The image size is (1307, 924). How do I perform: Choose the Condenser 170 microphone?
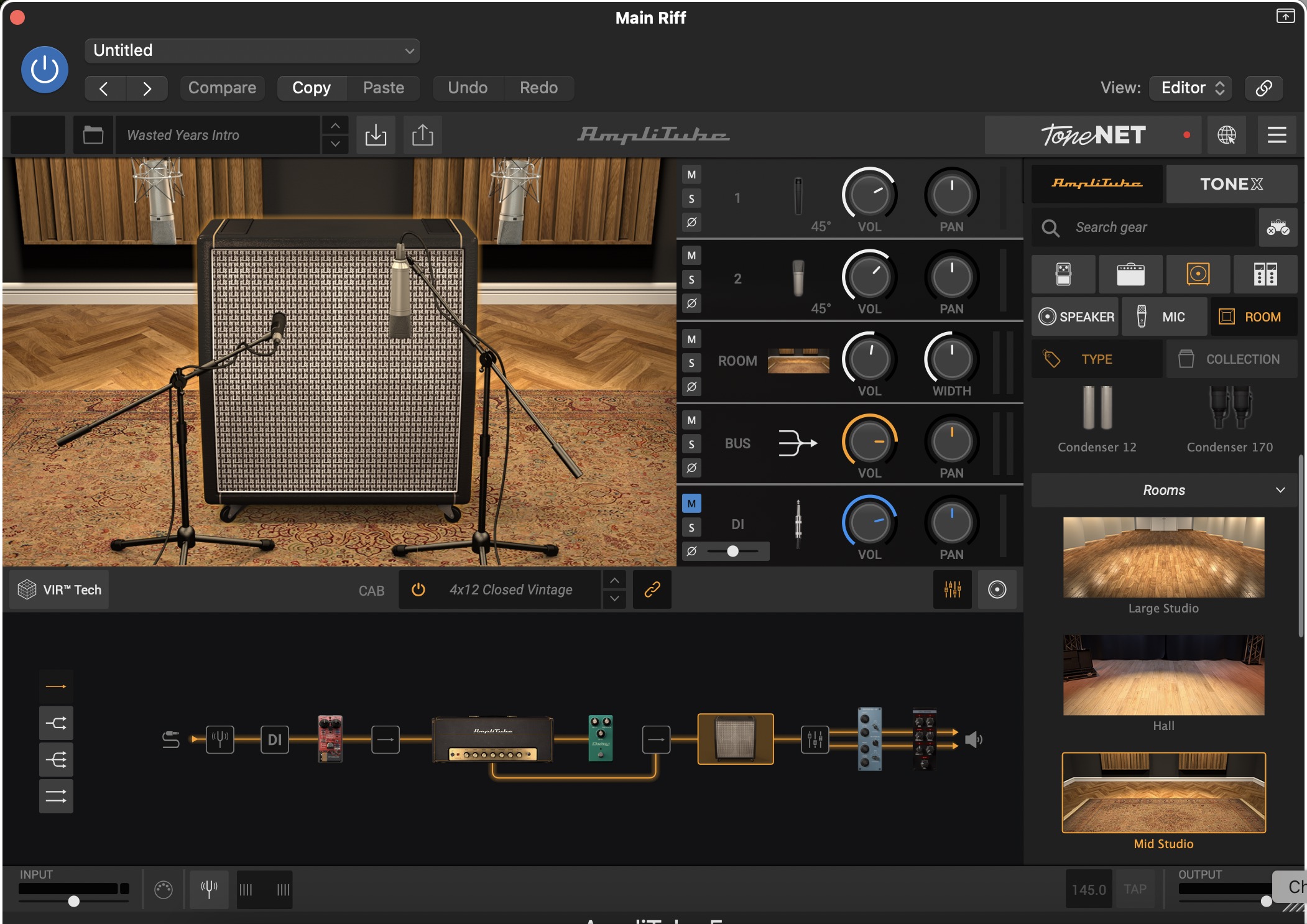[1229, 419]
